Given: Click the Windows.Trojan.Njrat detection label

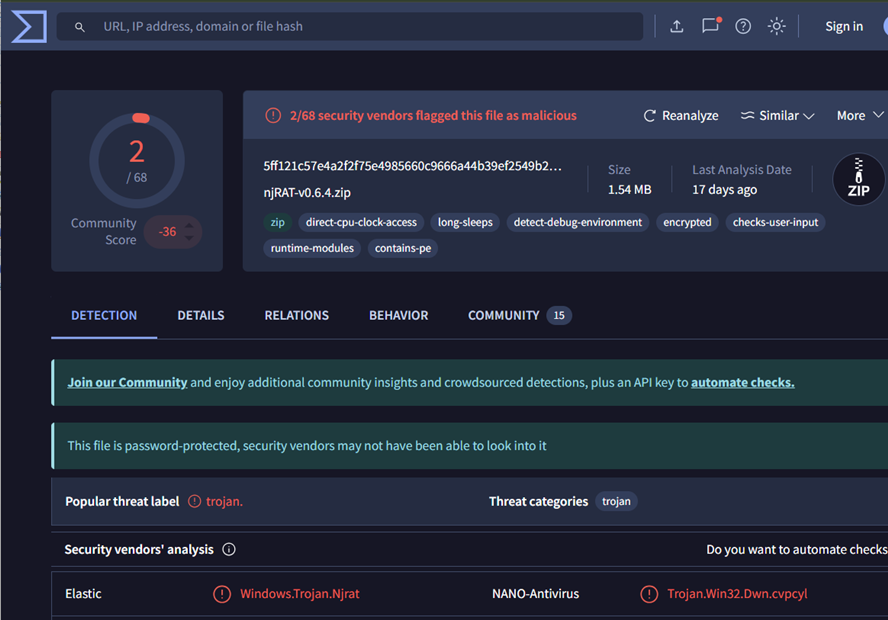Looking at the screenshot, I should 300,594.
